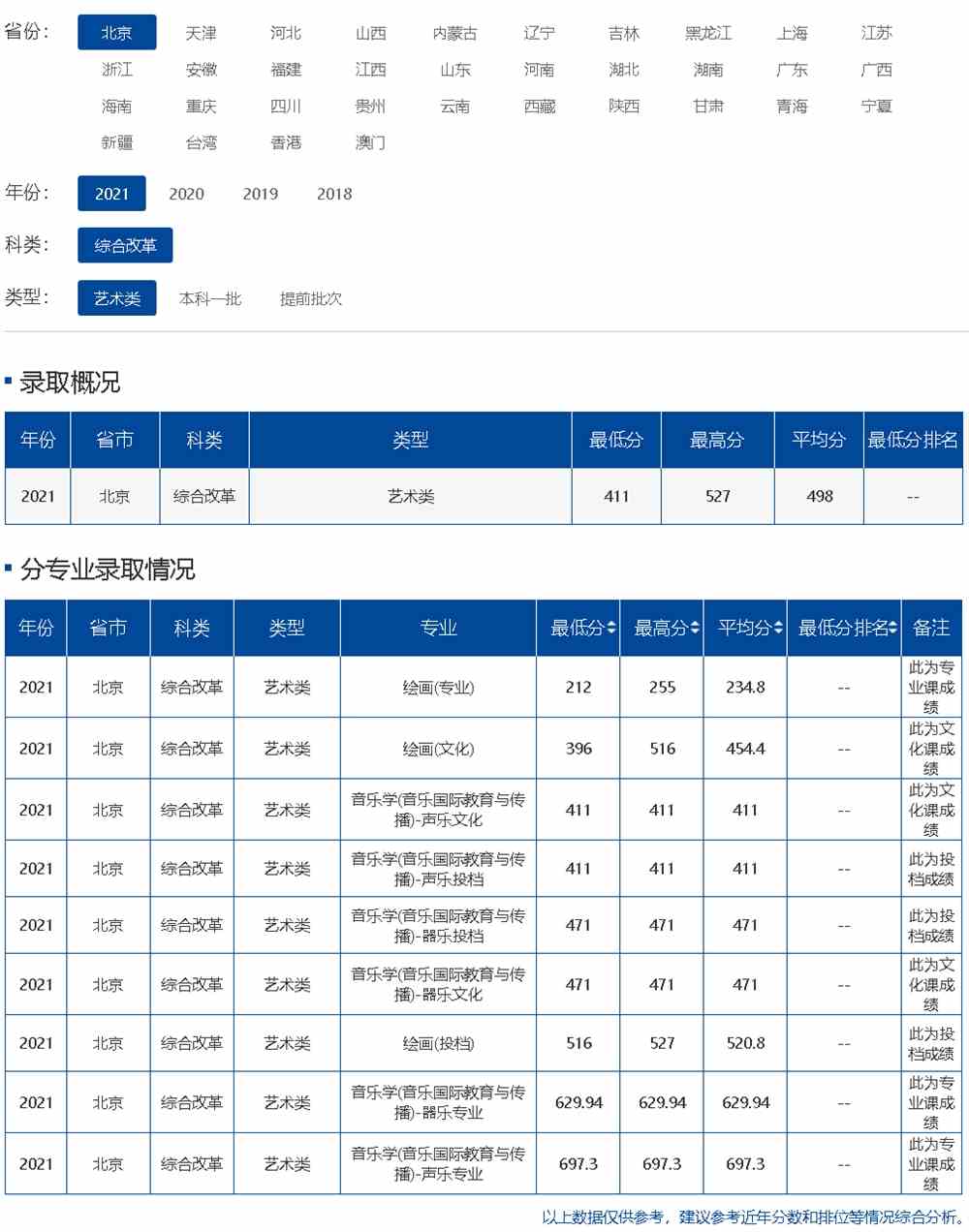Switch type to 提前批次
This screenshot has height=1232, width=969.
coord(311,298)
